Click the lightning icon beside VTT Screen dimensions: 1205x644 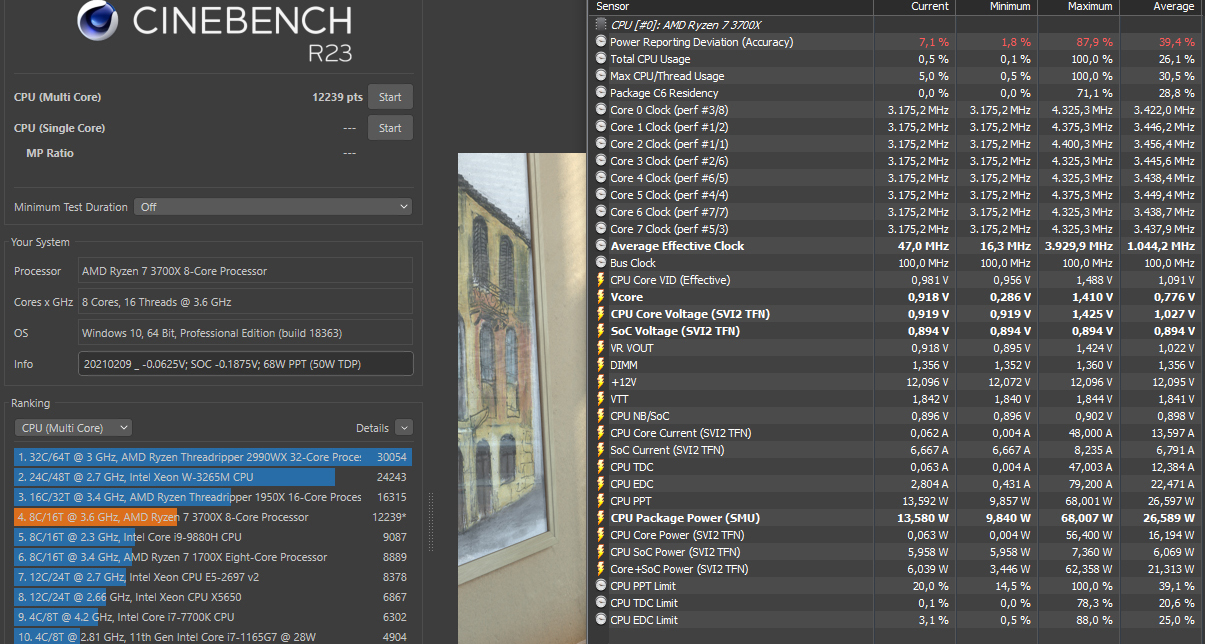(x=601, y=399)
